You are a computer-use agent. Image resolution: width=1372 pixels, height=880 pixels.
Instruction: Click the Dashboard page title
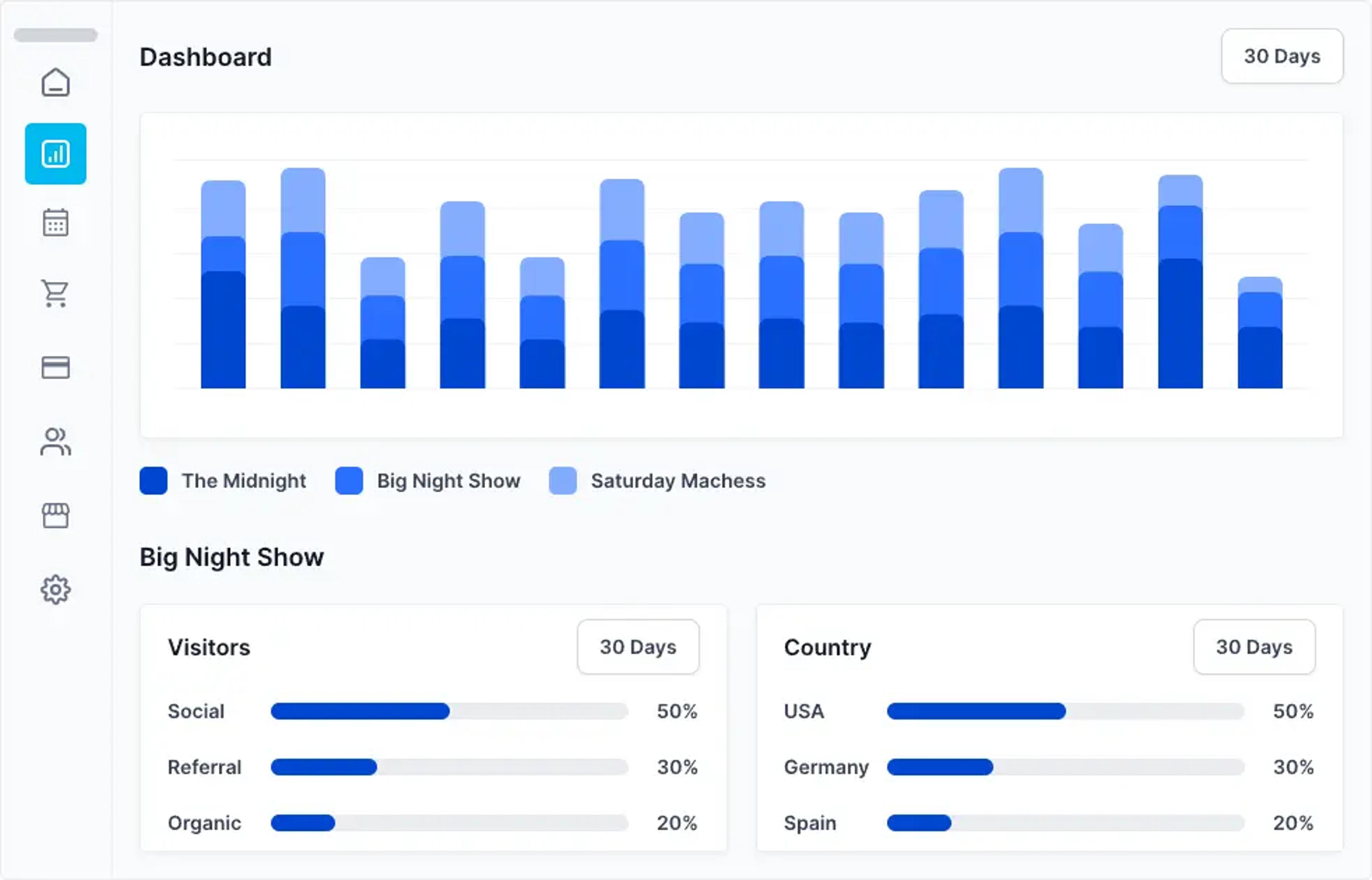[206, 57]
